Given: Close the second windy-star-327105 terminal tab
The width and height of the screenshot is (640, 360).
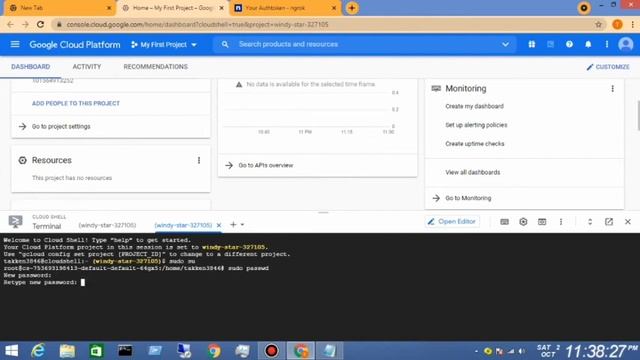Looking at the screenshot, I should [x=219, y=225].
